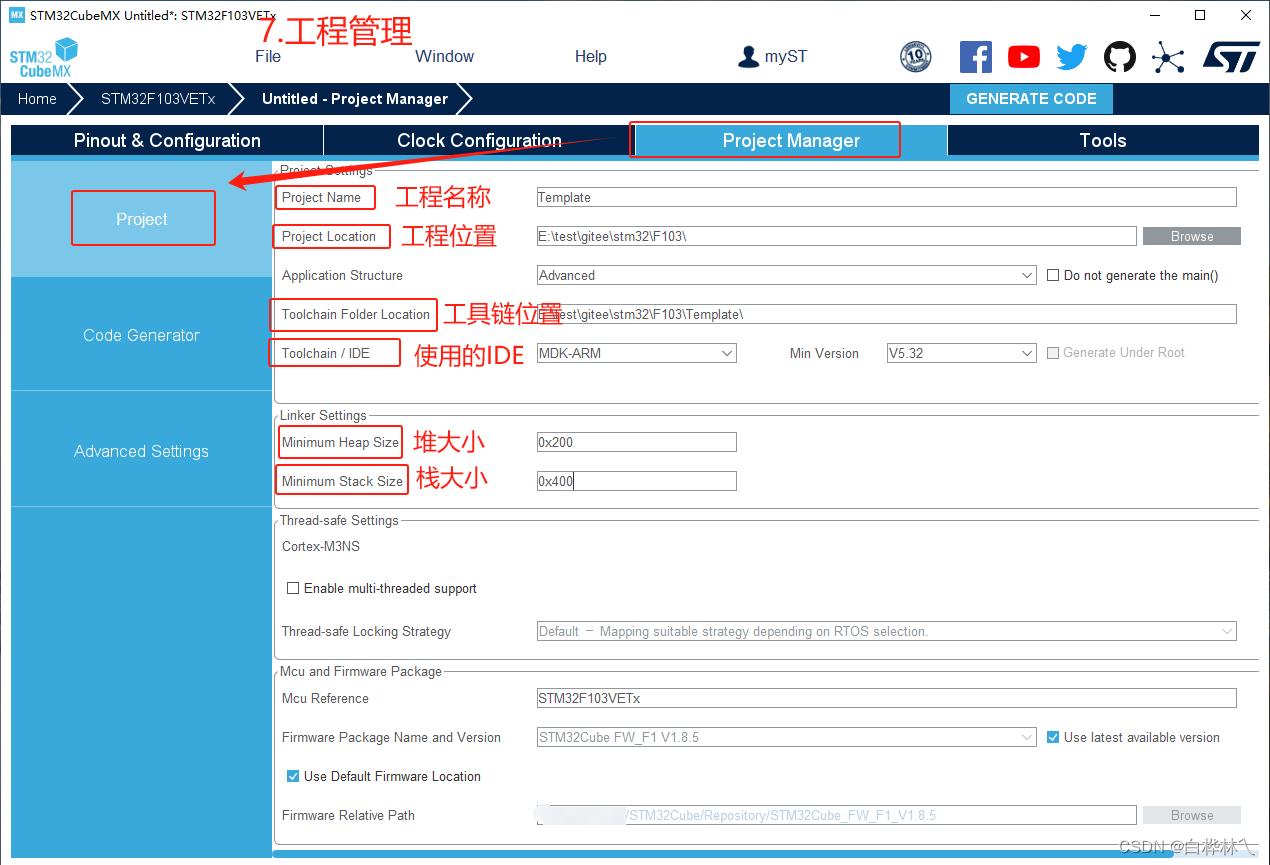Open Thread-safe Locking Strategy dropdown
The width and height of the screenshot is (1270, 865).
click(x=887, y=631)
